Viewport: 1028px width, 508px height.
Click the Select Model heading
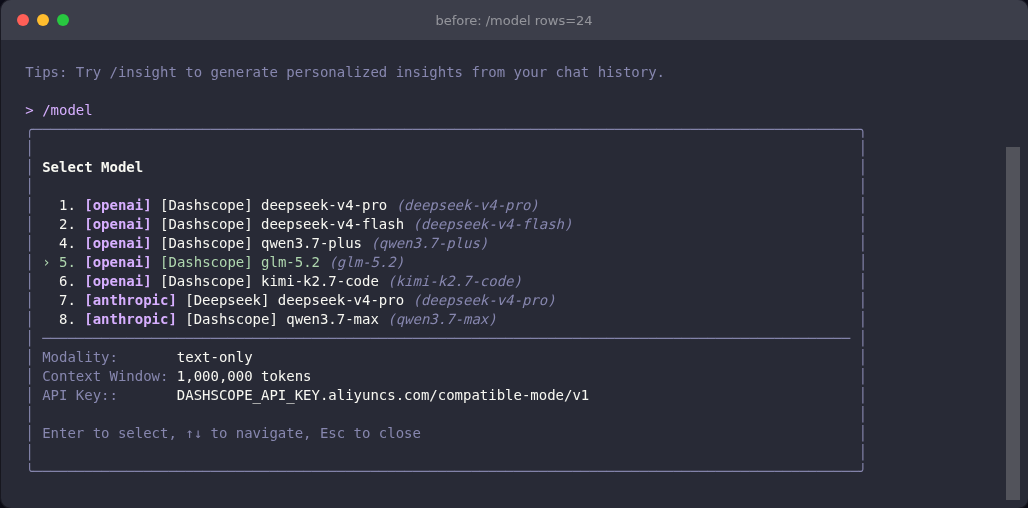tap(92, 167)
